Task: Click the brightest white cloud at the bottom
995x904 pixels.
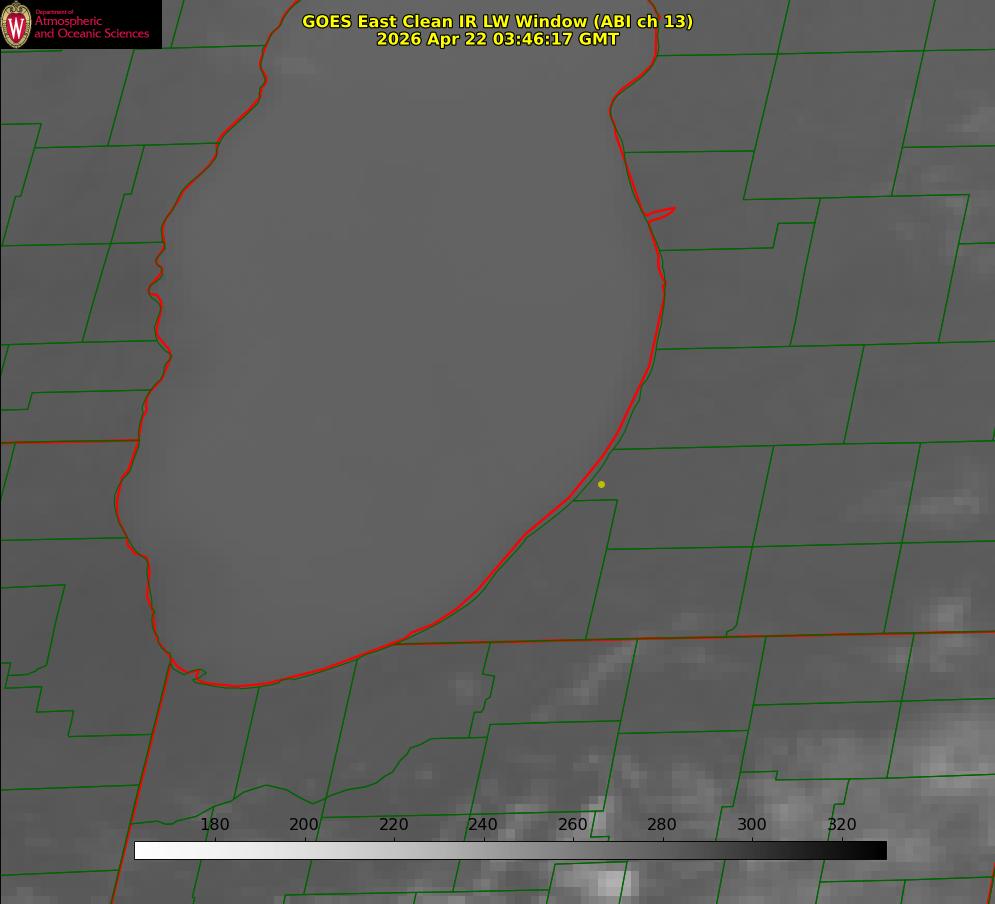Action: [610, 882]
